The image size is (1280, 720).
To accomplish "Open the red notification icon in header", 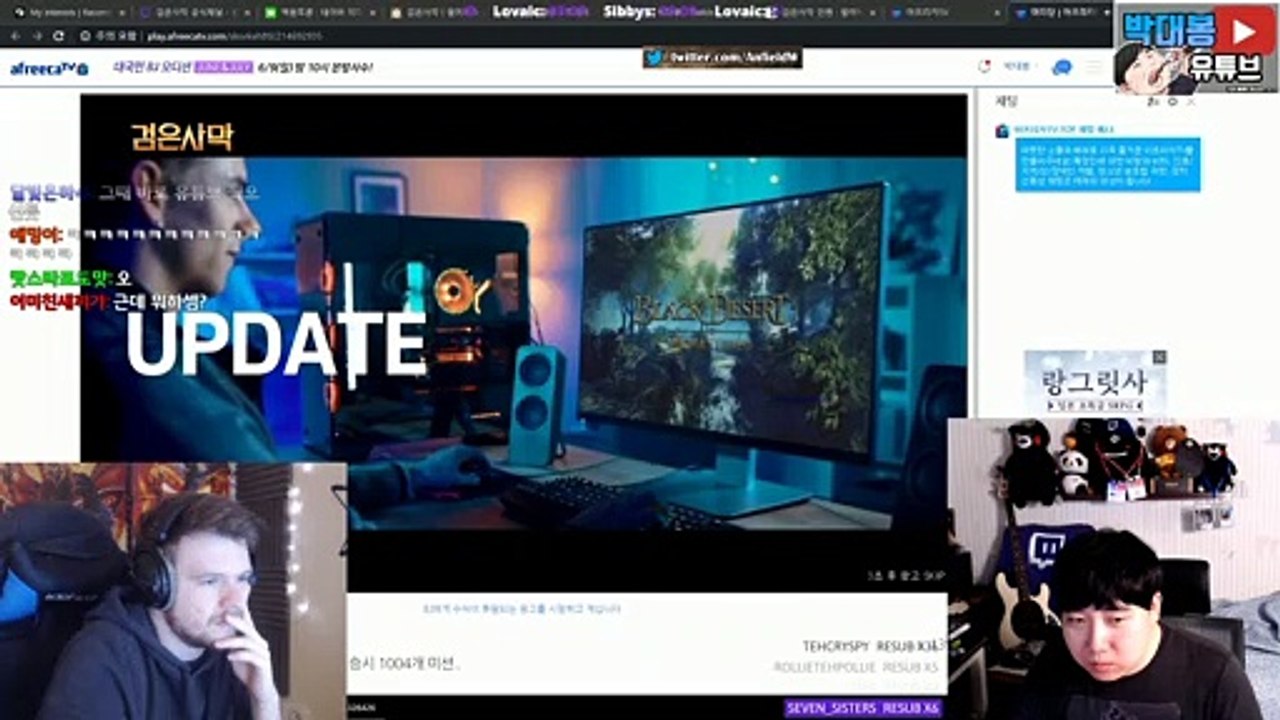I will [984, 67].
